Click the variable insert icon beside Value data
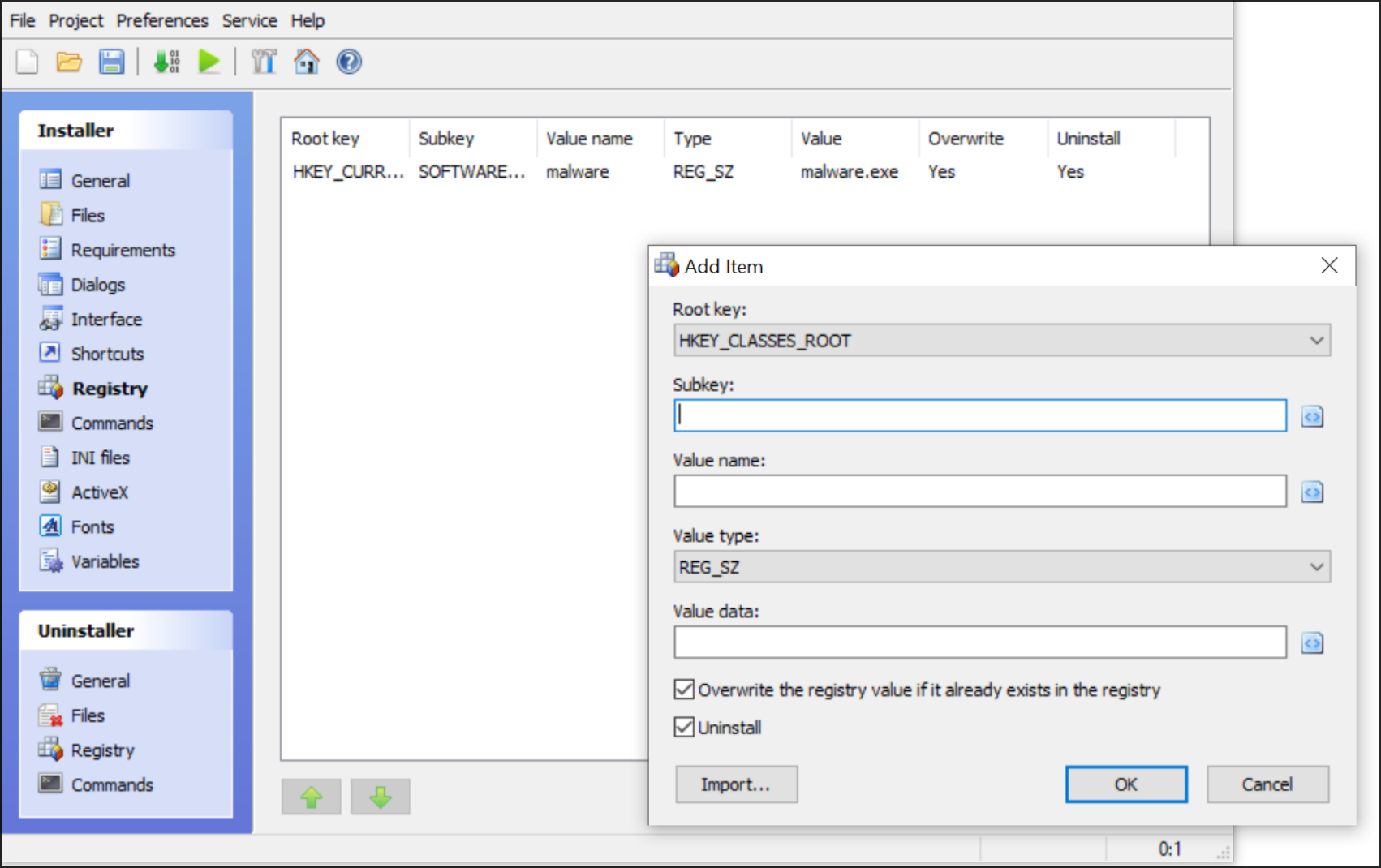This screenshot has width=1381, height=868. (1312, 643)
